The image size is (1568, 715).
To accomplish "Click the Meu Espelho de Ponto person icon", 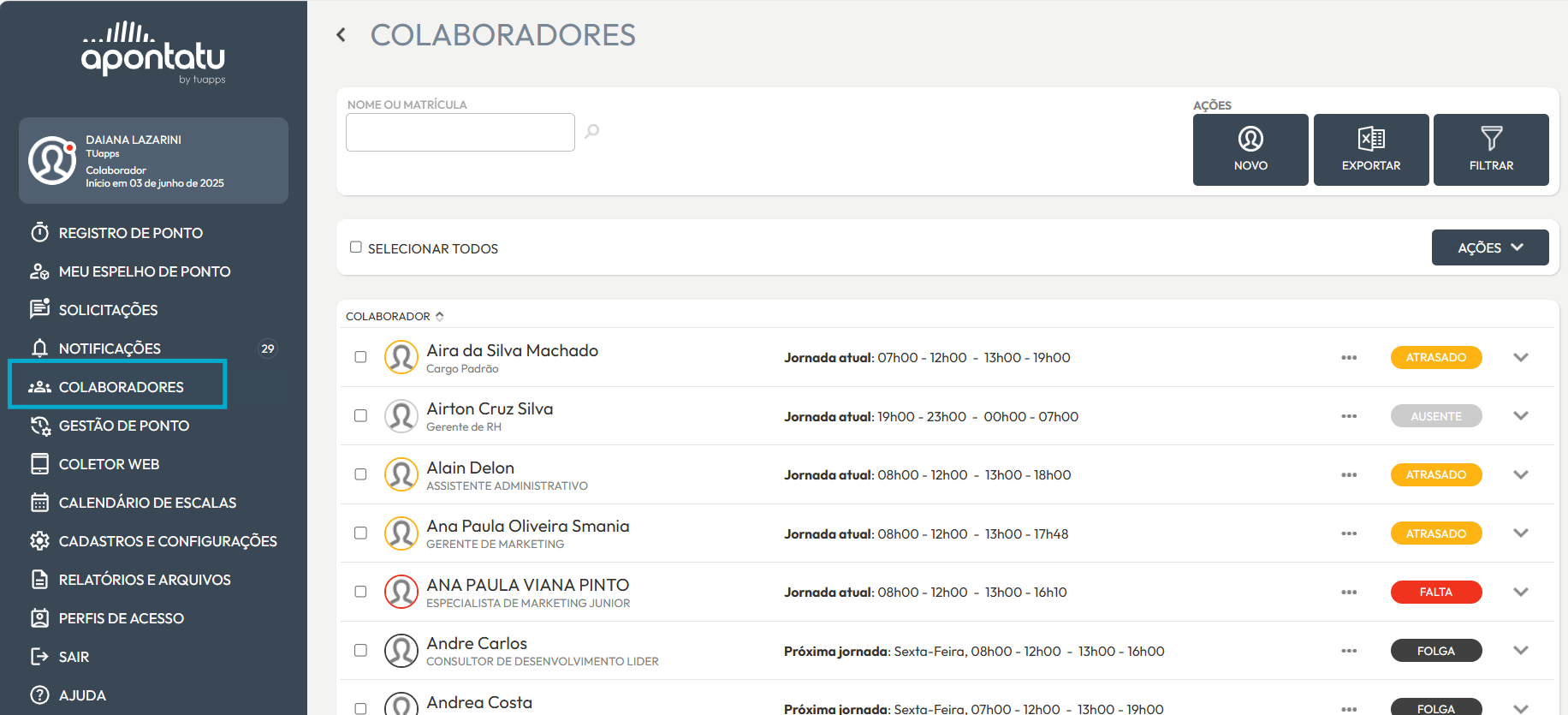I will pyautogui.click(x=39, y=271).
